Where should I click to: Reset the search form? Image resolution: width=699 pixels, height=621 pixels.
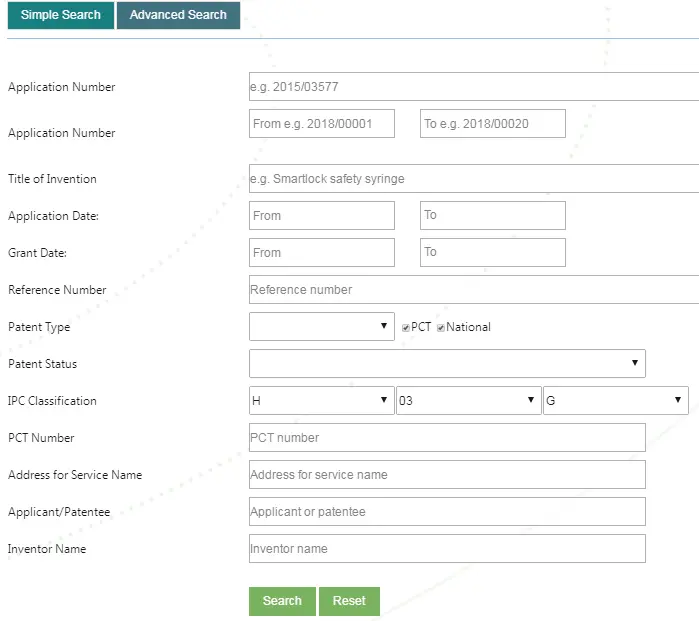[350, 601]
